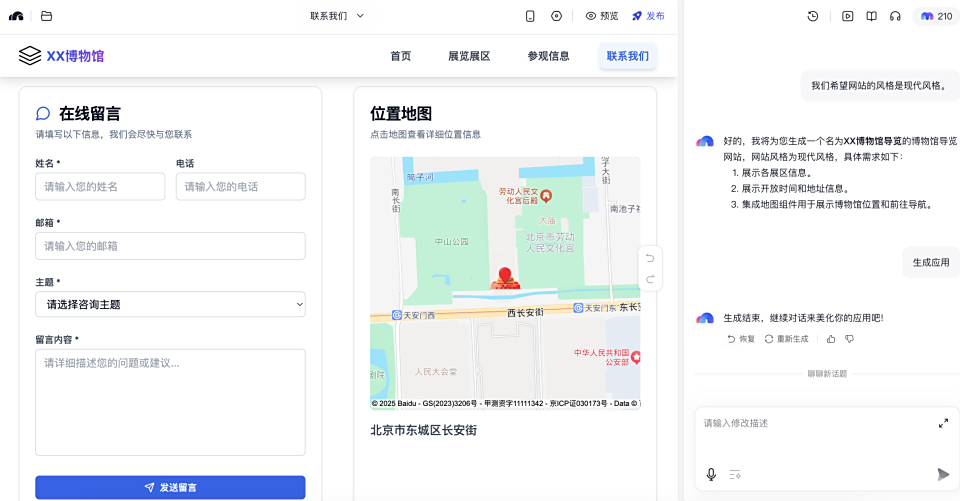Click the 生成应用 chat message
The image size is (960, 501).
(x=931, y=262)
